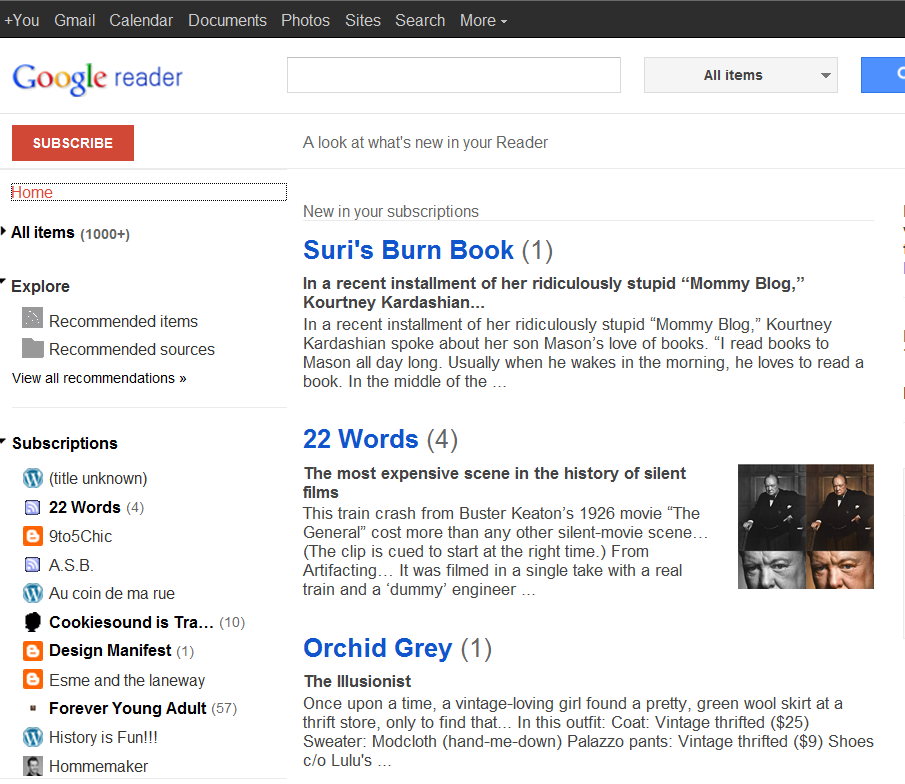Open the All items search dropdown
905x784 pixels.
pyautogui.click(x=741, y=75)
